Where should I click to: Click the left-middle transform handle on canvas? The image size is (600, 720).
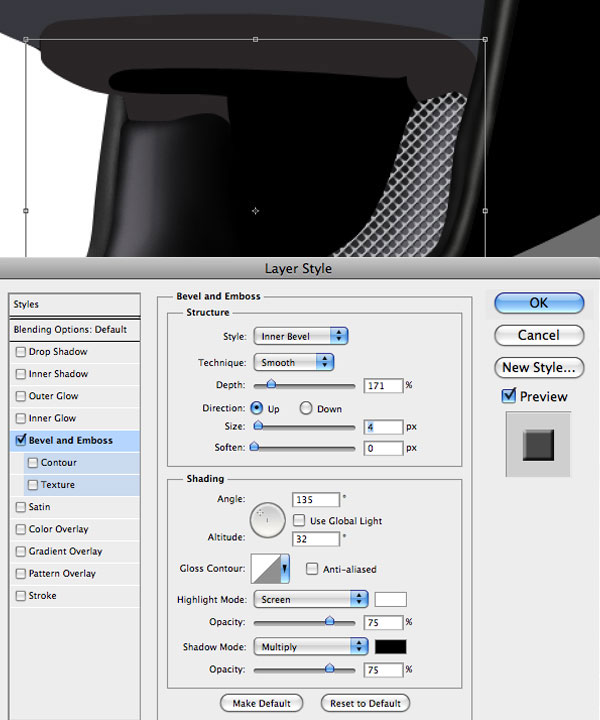pyautogui.click(x=26, y=211)
